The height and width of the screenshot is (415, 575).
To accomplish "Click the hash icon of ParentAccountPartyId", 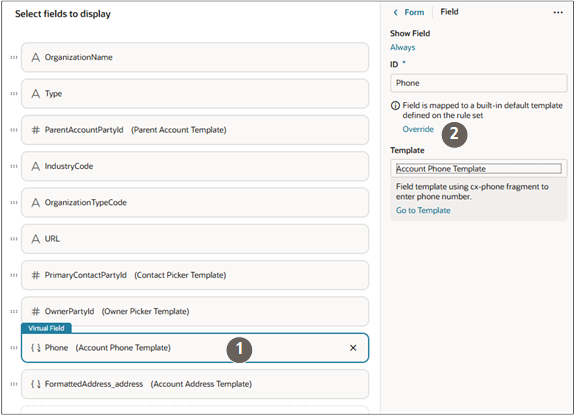I will (x=36, y=130).
